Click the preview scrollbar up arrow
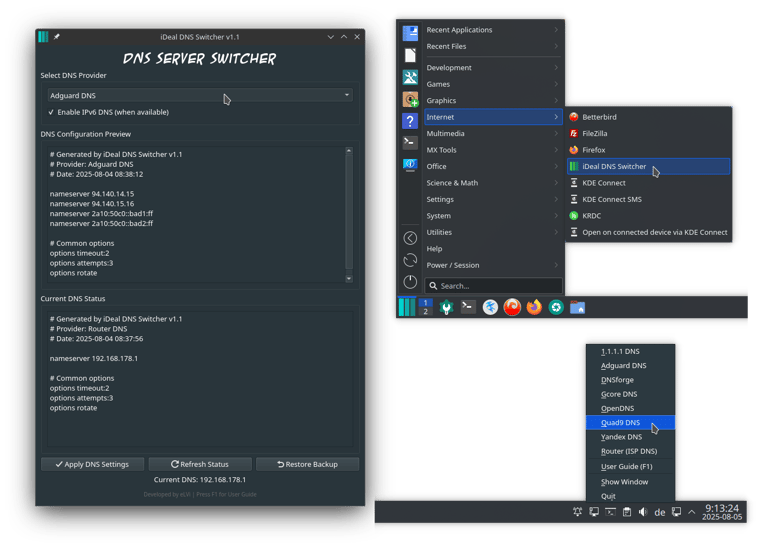Image resolution: width=768 pixels, height=548 pixels. point(349,150)
